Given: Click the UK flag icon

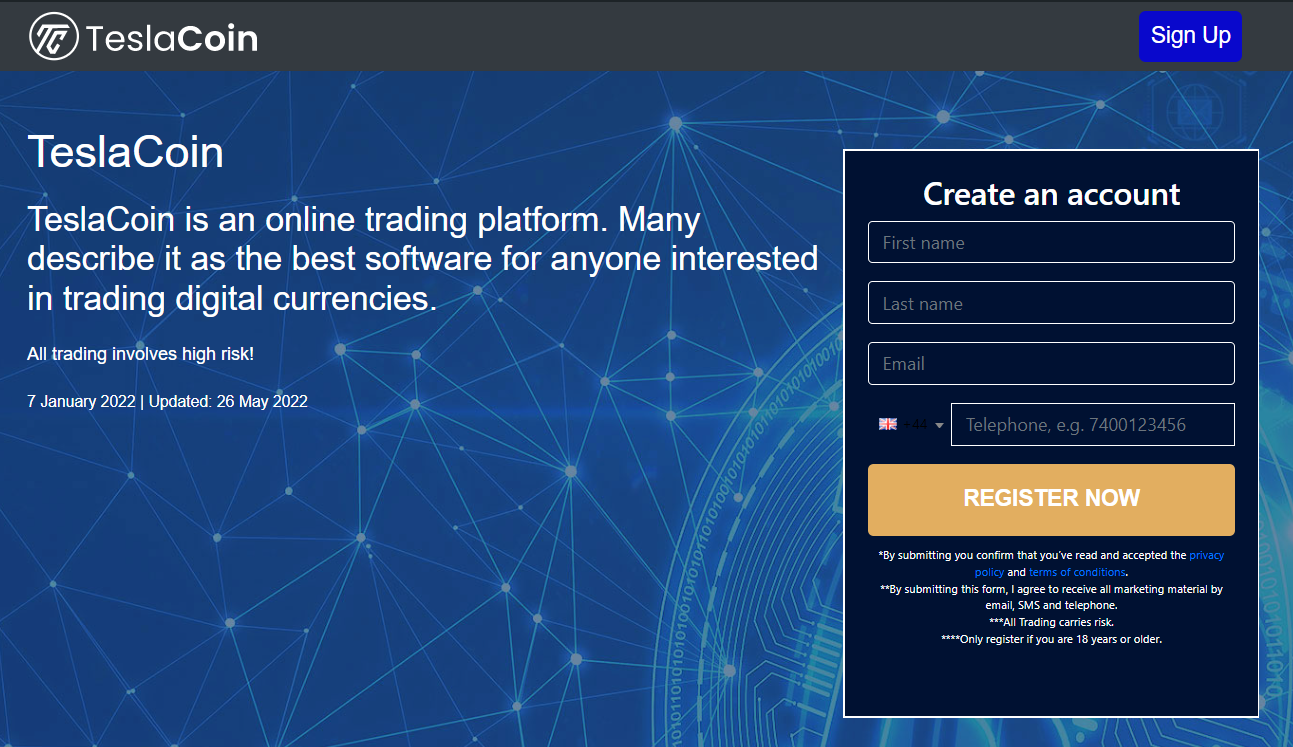Looking at the screenshot, I should click(x=888, y=424).
